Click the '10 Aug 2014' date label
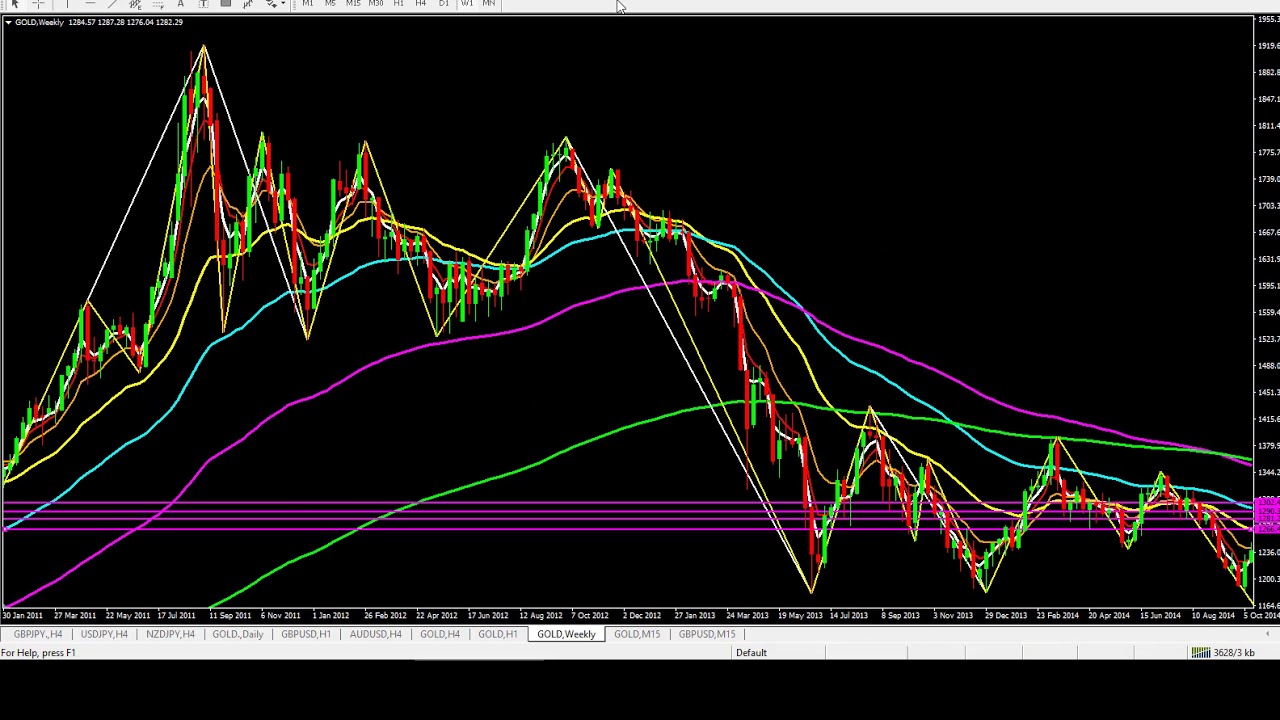Image resolution: width=1280 pixels, height=720 pixels. click(1213, 616)
